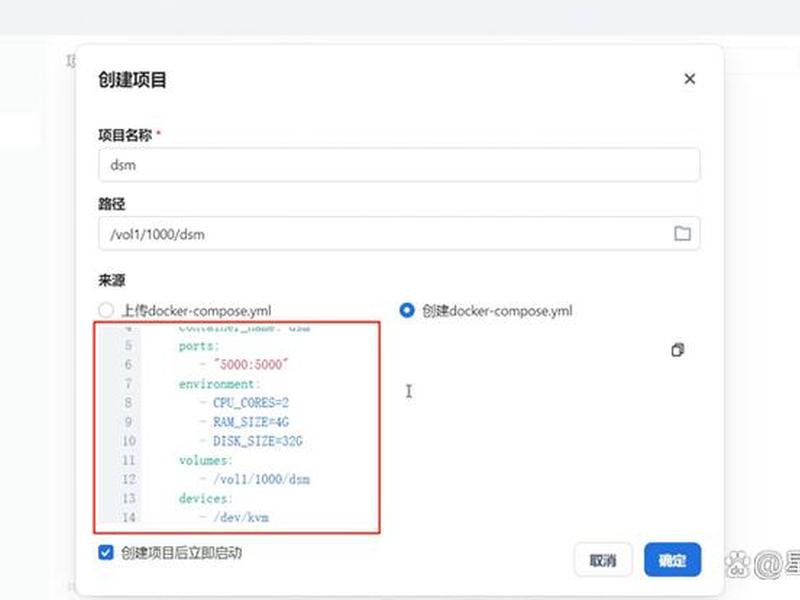Image resolution: width=800 pixels, height=600 pixels.
Task: Open the folder browser icon in path field
Action: 682,234
